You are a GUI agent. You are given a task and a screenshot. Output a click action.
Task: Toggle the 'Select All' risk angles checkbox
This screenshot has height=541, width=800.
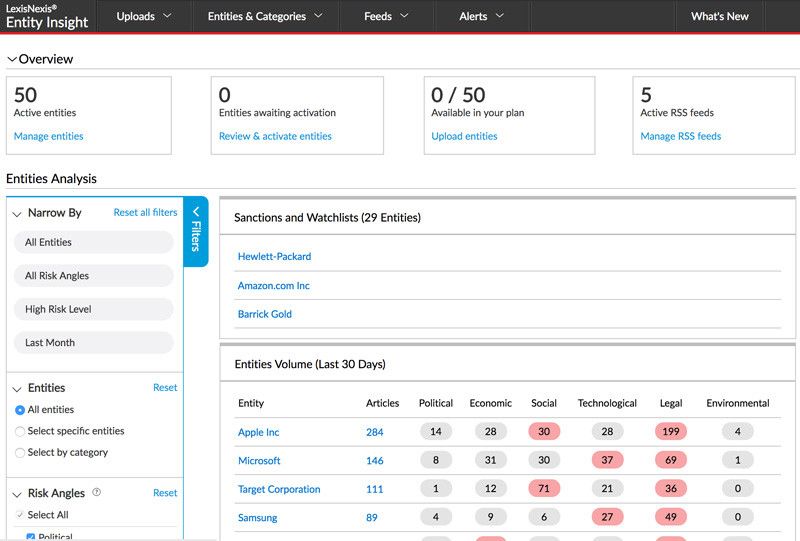click(20, 515)
